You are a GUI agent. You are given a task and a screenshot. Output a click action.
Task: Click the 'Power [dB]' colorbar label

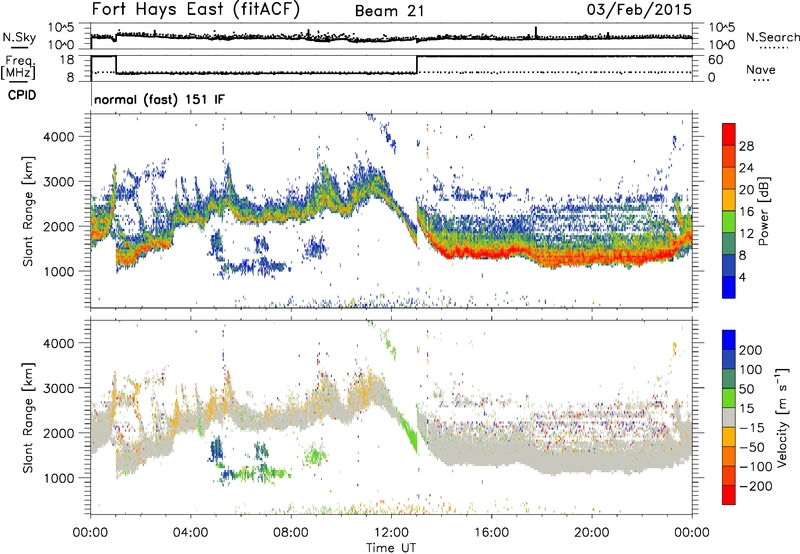click(764, 211)
